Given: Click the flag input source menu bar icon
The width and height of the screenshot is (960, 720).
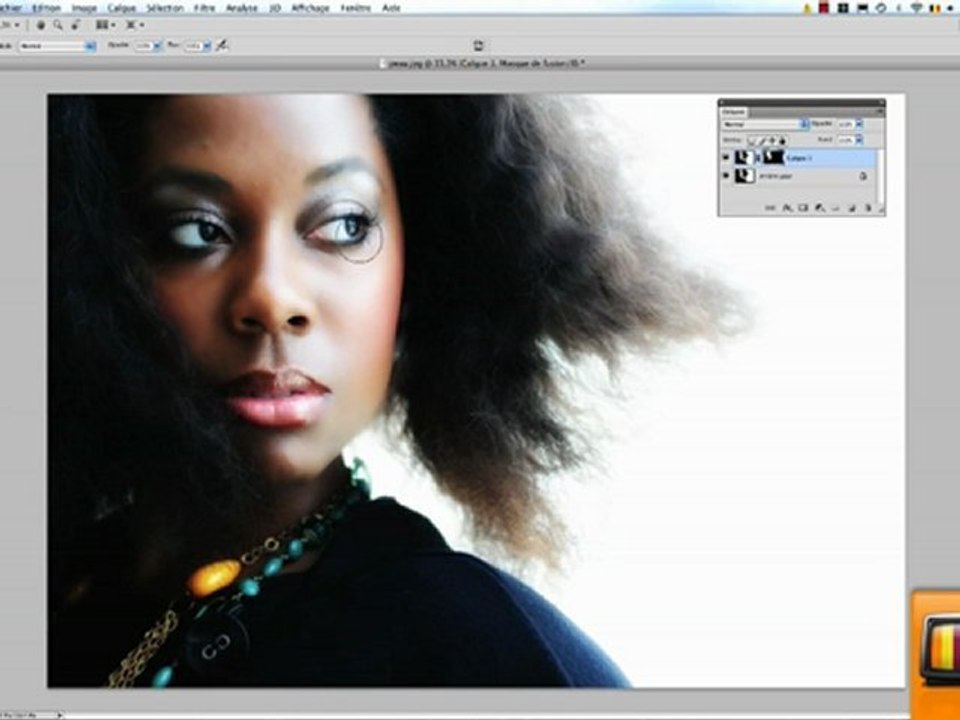Looking at the screenshot, I should (x=935, y=8).
